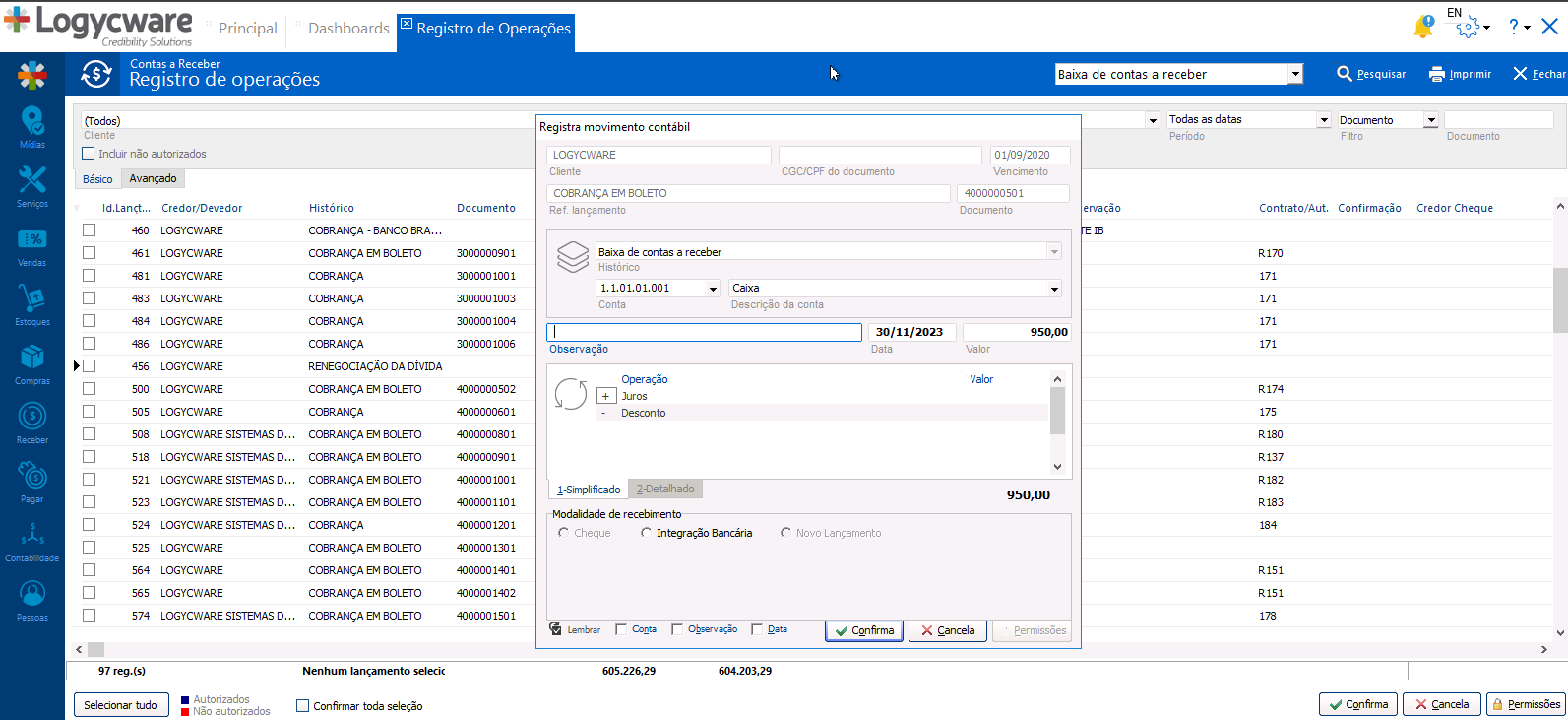Select 1-Simplificado tab
This screenshot has height=720, width=1568.
[x=589, y=490]
